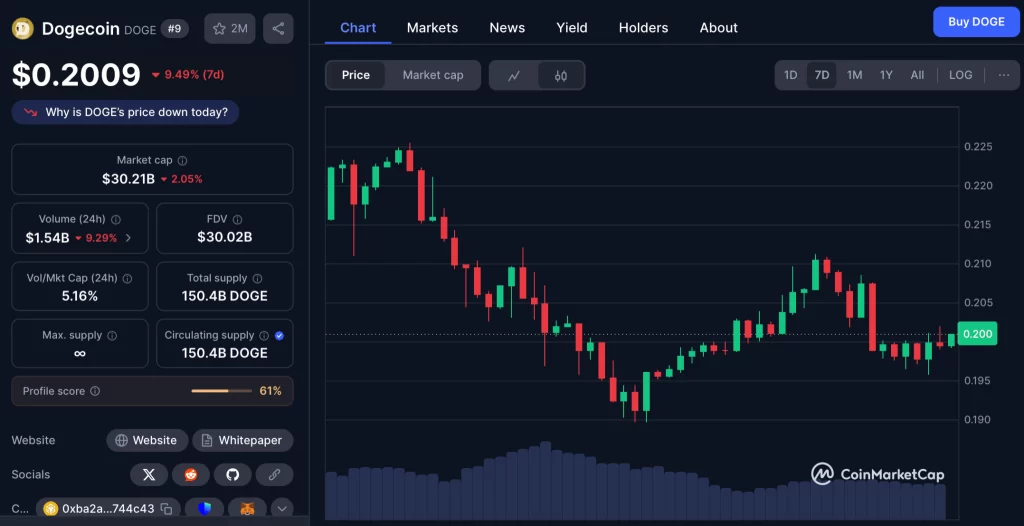Image resolution: width=1024 pixels, height=526 pixels.
Task: Set chart range to 1M
Action: (x=854, y=75)
